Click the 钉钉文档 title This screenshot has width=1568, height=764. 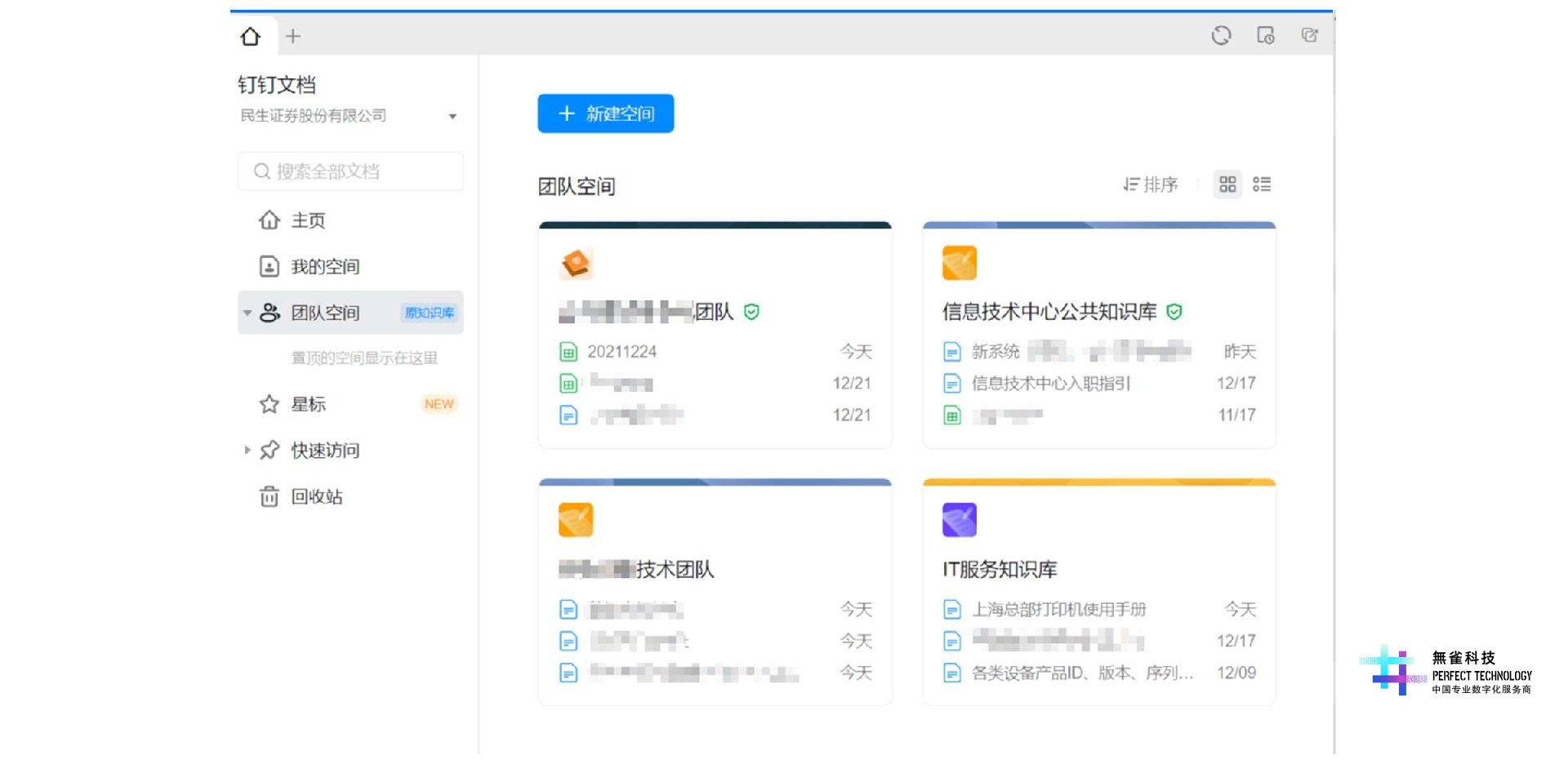(x=277, y=85)
